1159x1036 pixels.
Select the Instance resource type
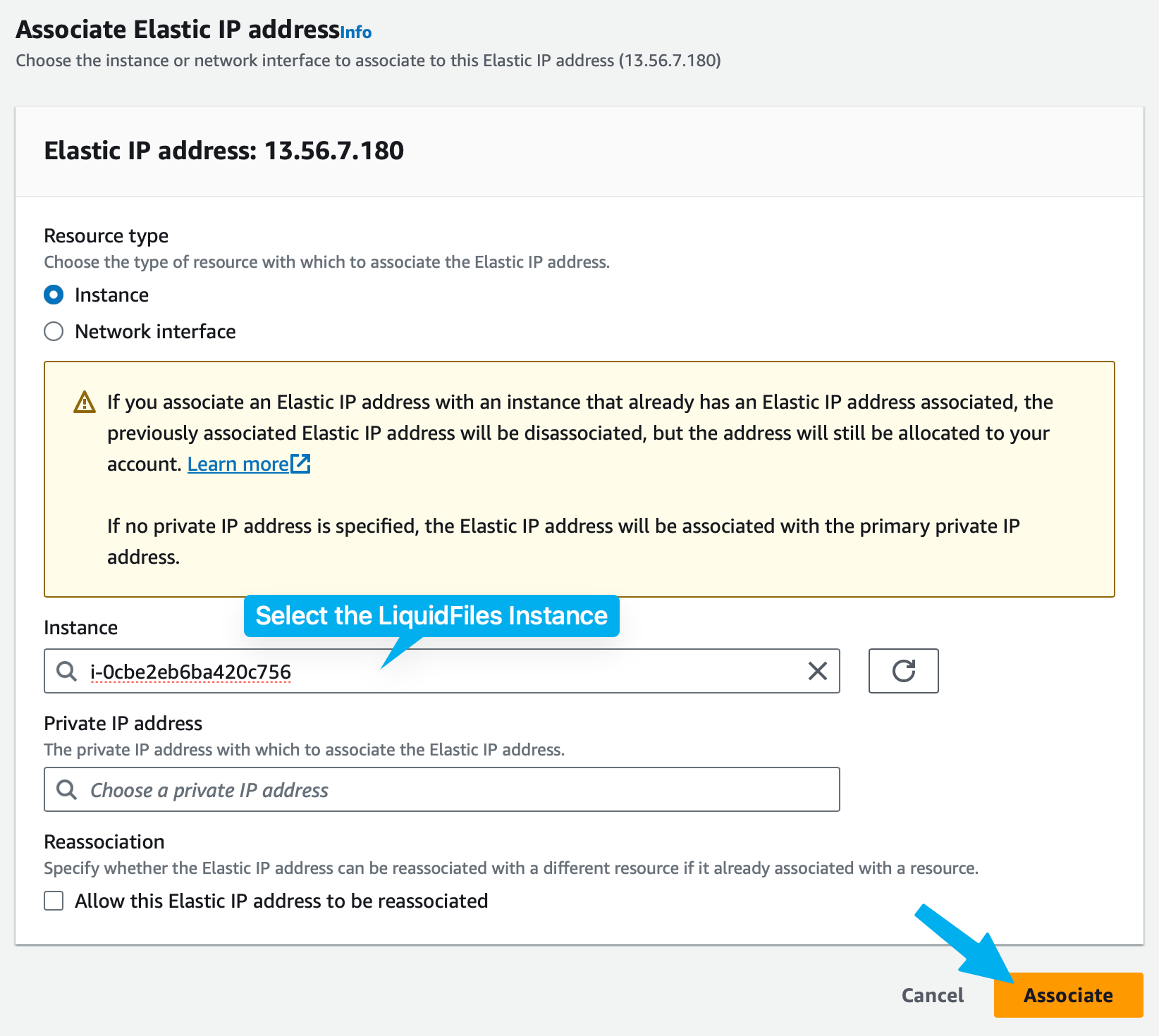[54, 295]
